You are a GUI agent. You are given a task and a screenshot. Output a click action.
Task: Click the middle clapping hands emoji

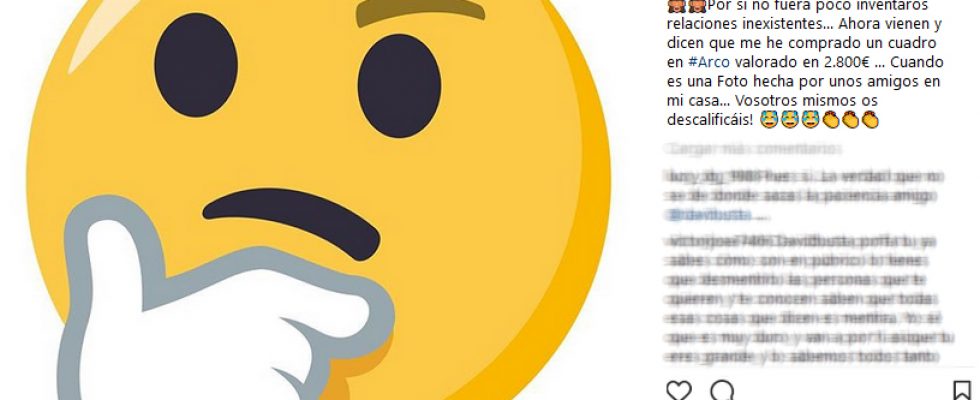coord(850,119)
